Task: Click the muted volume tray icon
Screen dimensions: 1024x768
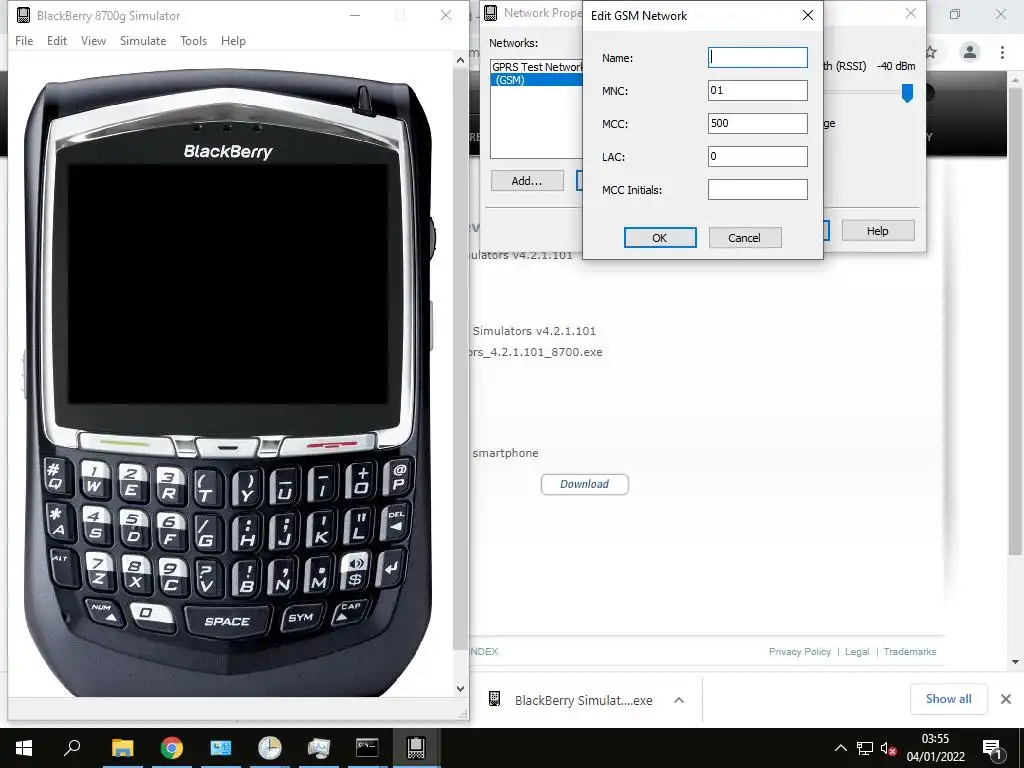Action: pyautogui.click(x=888, y=748)
